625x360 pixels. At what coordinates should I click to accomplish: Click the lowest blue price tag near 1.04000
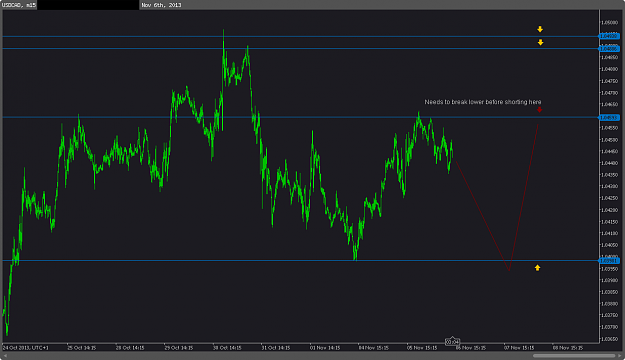point(609,261)
